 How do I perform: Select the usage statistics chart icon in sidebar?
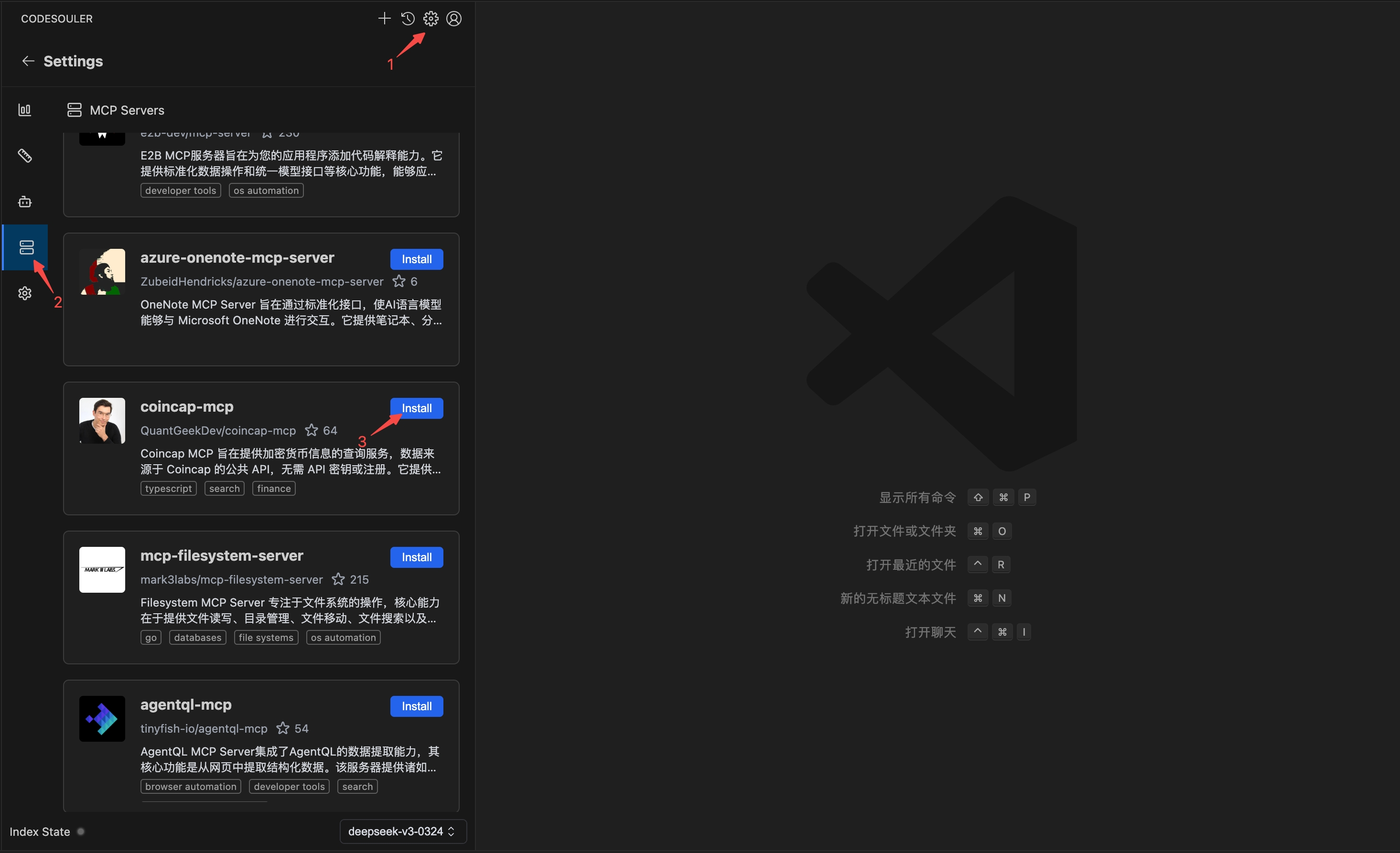(24, 109)
